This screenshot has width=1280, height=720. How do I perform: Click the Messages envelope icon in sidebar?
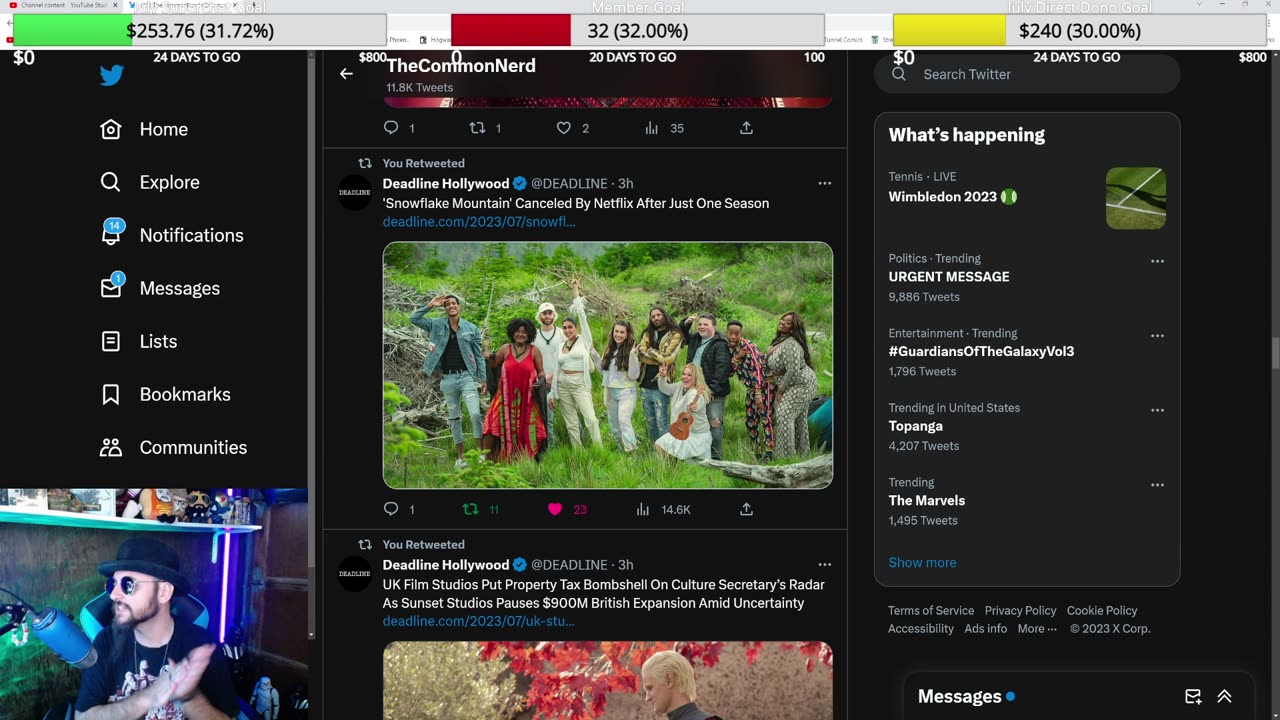point(111,288)
